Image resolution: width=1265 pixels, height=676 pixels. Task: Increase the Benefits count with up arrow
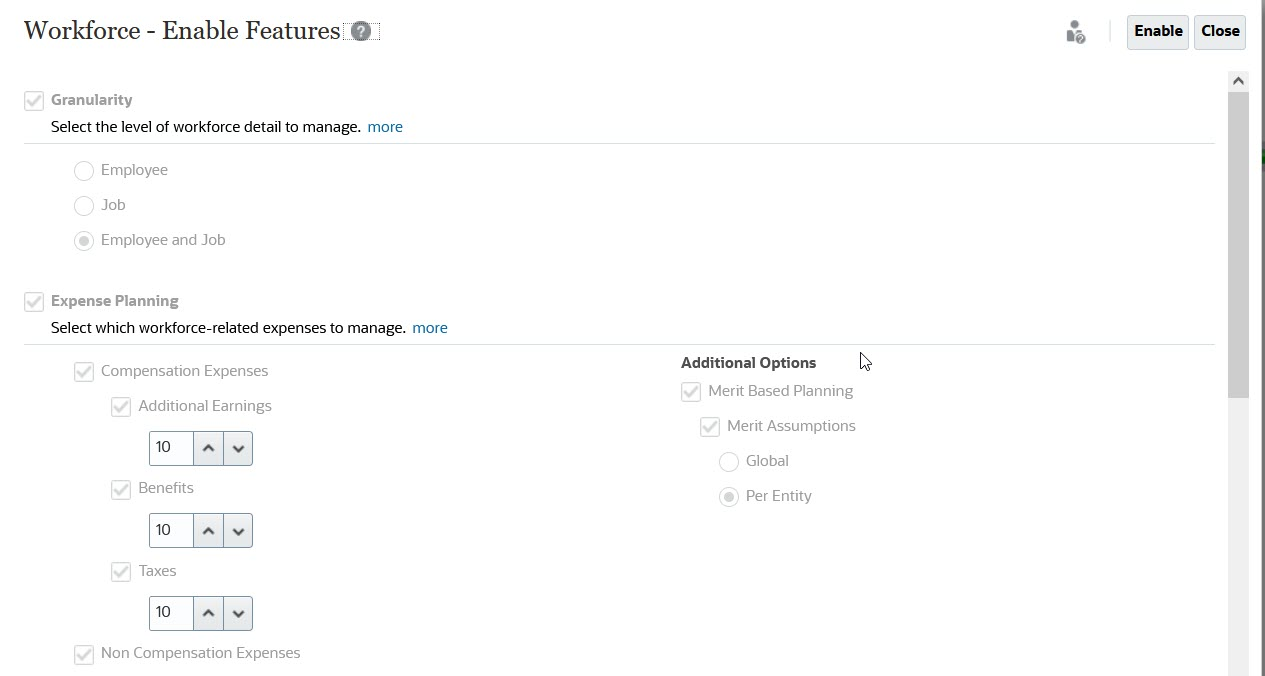208,531
